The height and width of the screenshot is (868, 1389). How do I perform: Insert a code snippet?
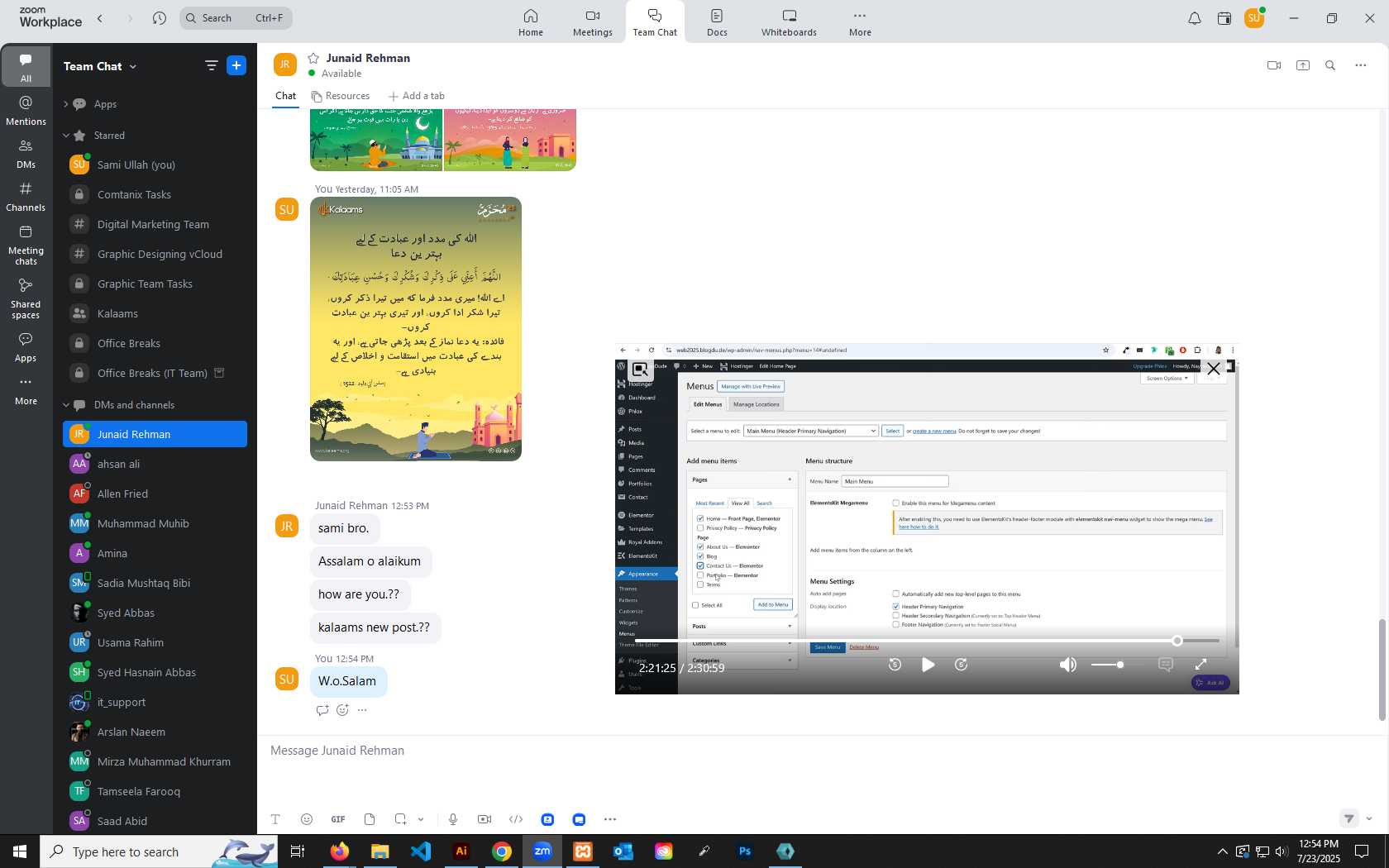516,819
